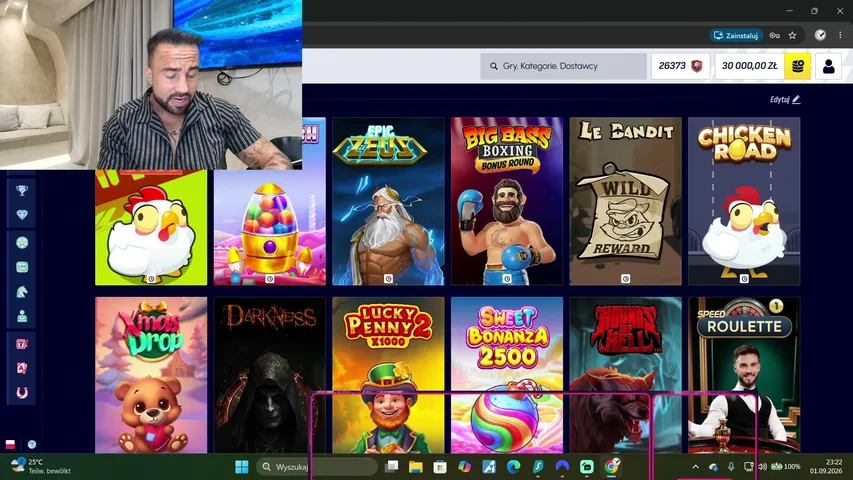Open the clock showing 23:22
This screenshot has height=480, width=853.
tap(826, 466)
